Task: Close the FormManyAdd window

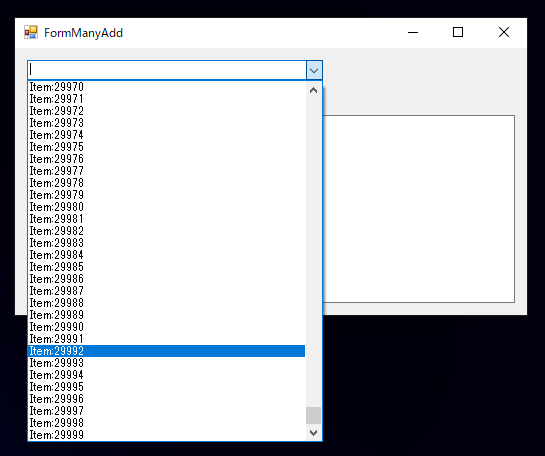Action: [504, 32]
